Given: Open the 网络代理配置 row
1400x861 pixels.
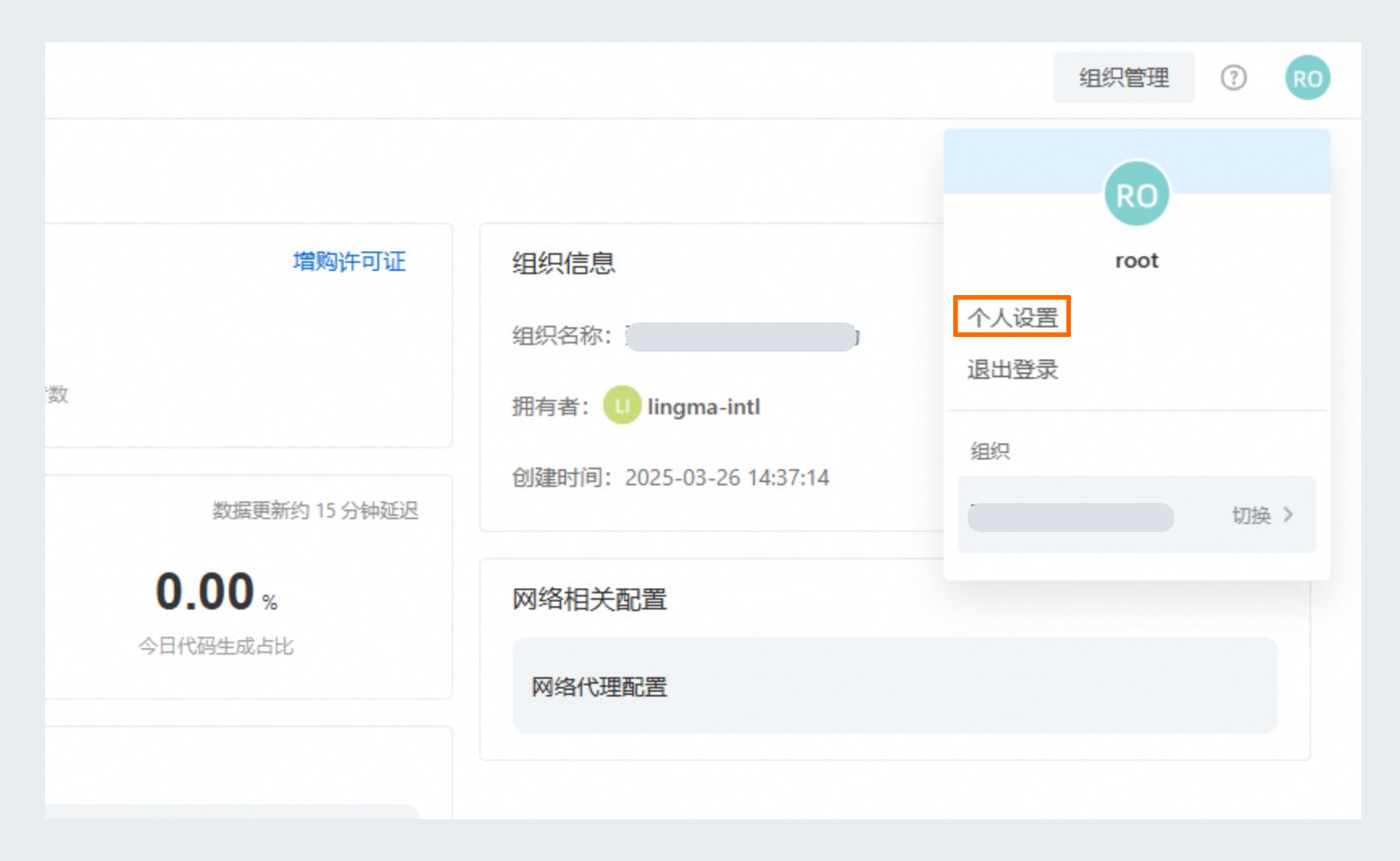Looking at the screenshot, I should coord(894,686).
